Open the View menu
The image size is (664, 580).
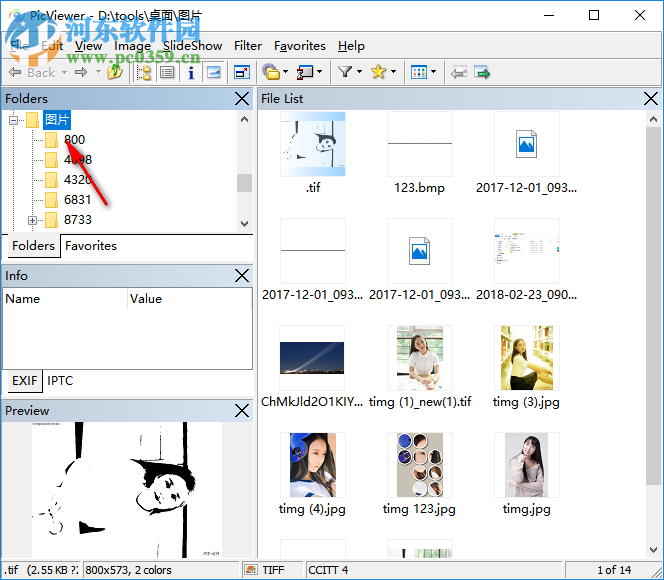[x=89, y=46]
